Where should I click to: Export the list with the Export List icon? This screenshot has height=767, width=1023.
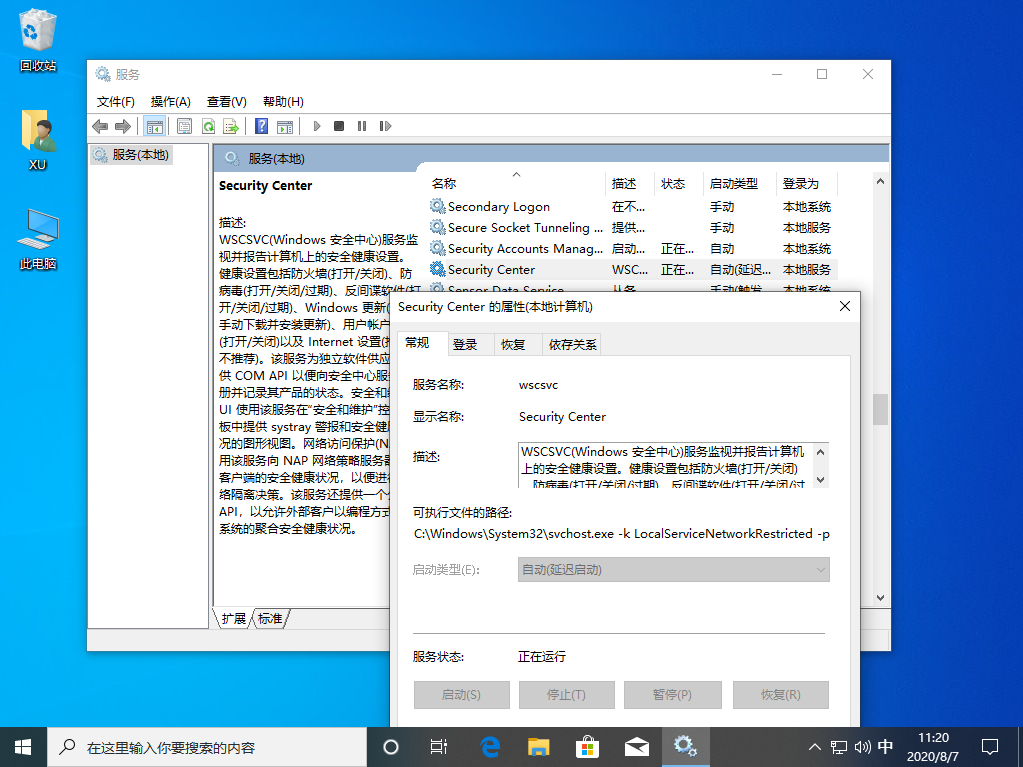click(x=231, y=126)
